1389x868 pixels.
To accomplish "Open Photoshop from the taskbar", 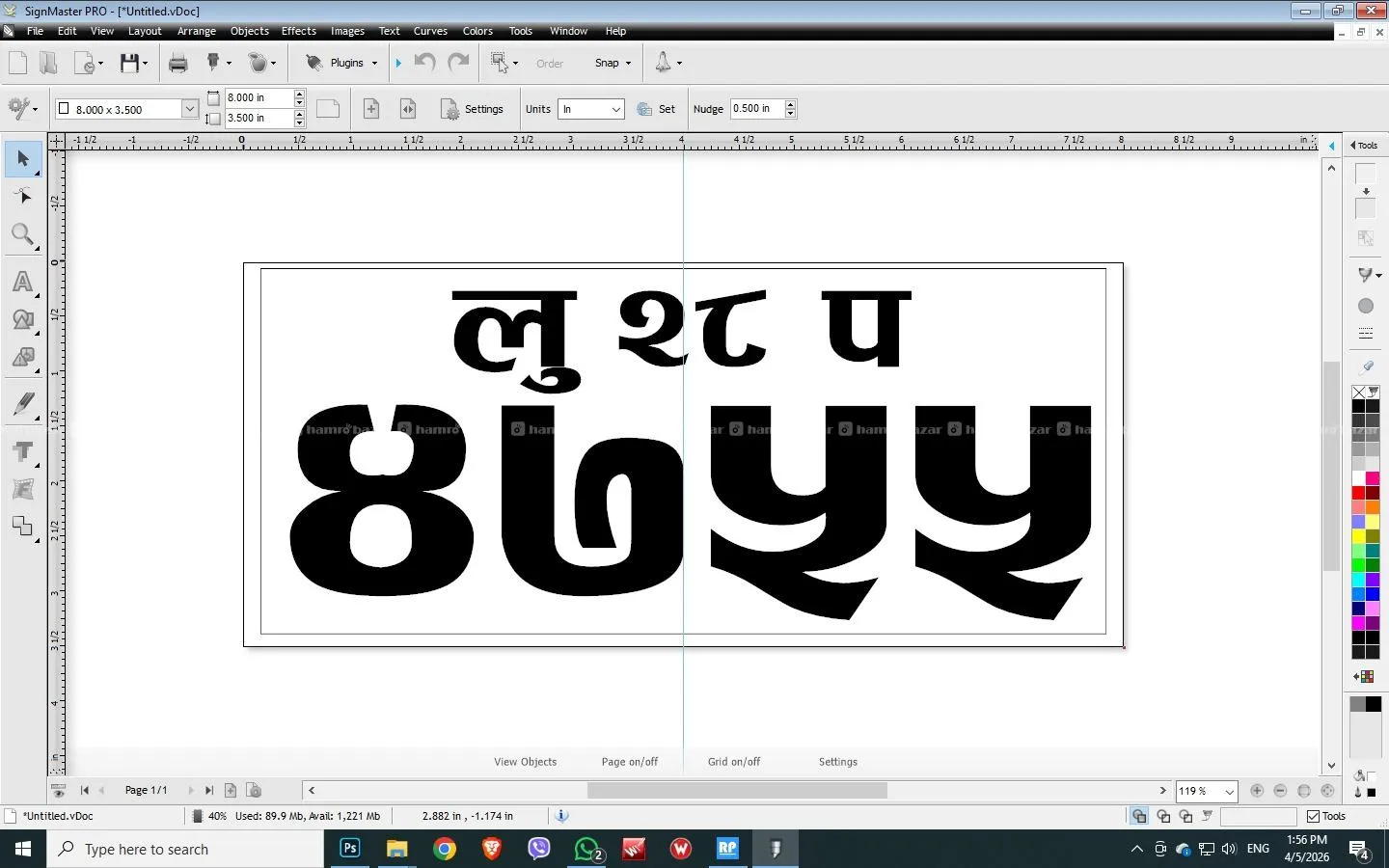I will 350,849.
